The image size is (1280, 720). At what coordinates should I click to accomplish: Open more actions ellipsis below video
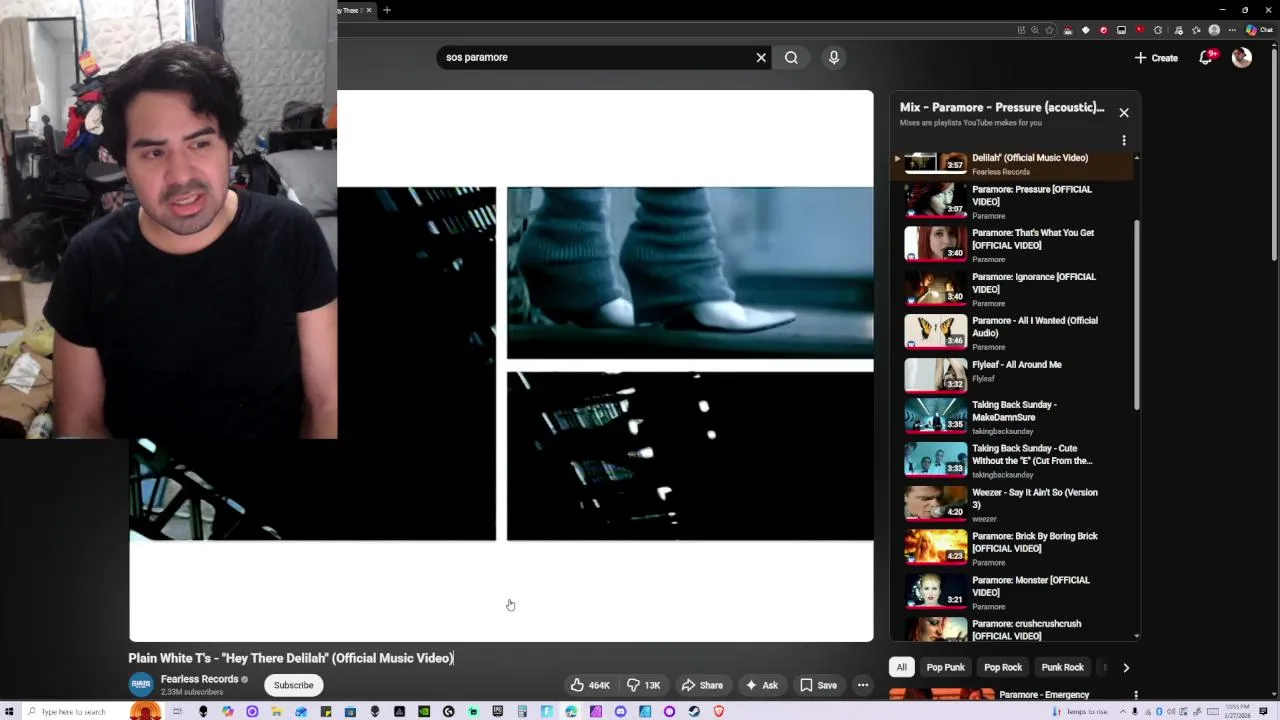tap(863, 685)
